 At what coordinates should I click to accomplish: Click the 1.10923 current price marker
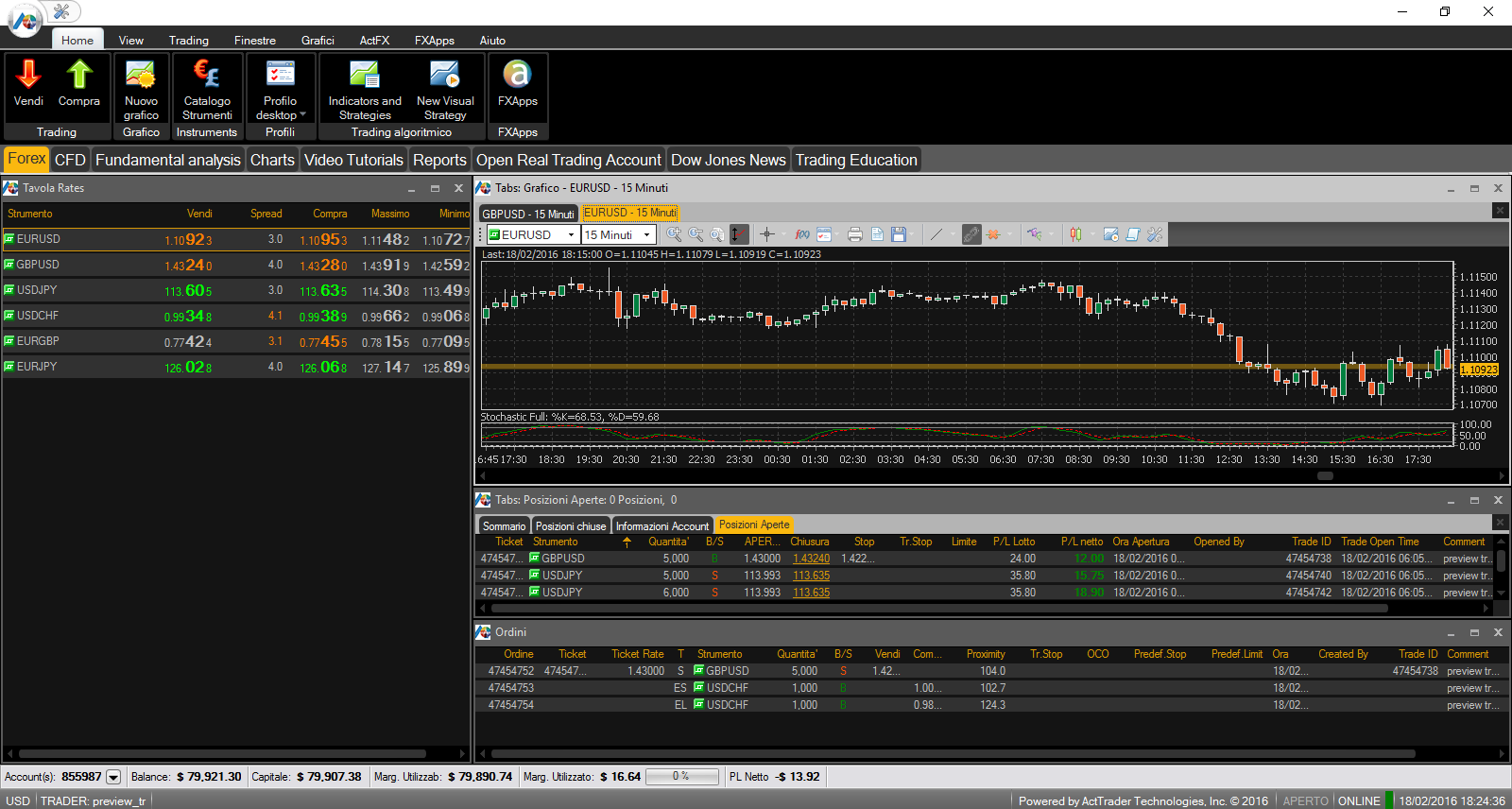tap(1479, 370)
